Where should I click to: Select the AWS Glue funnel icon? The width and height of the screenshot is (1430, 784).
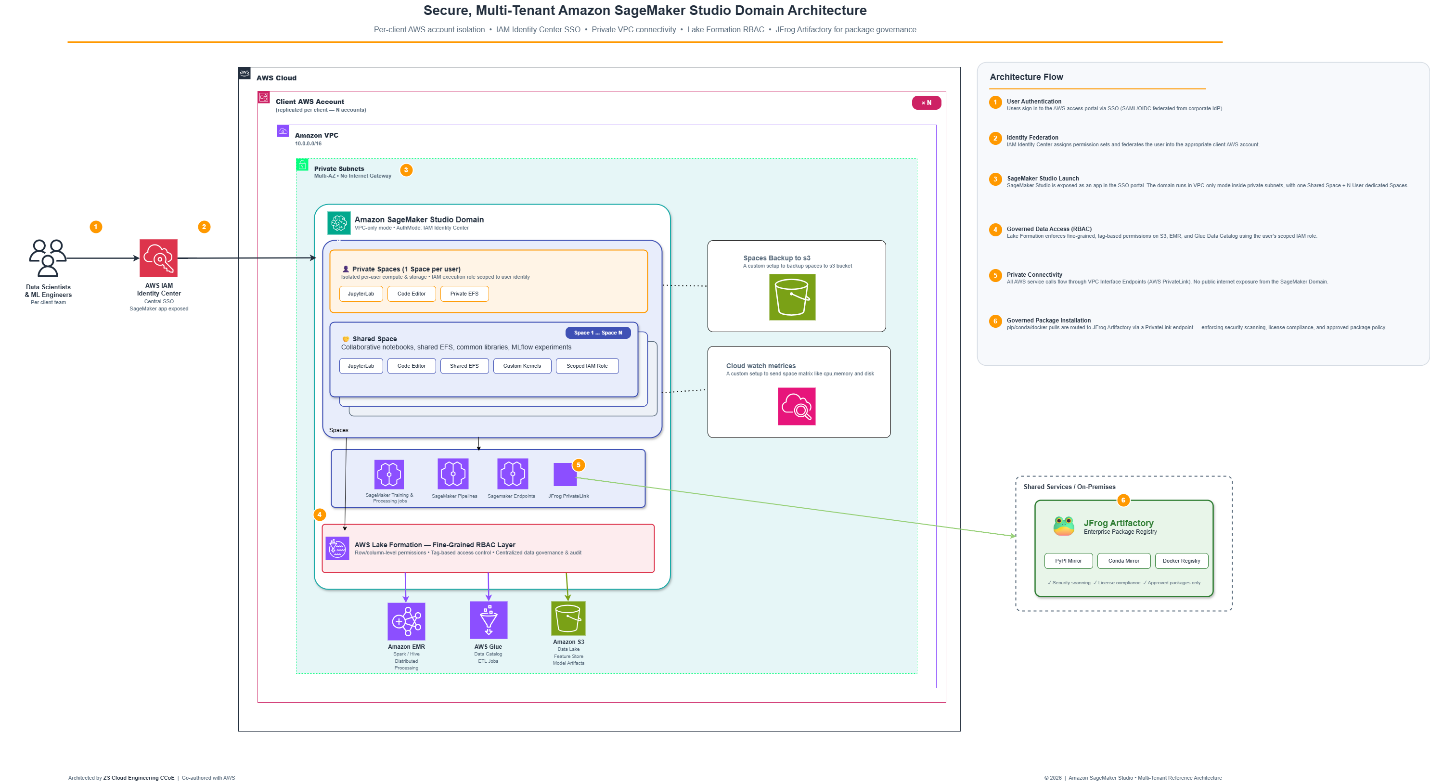488,620
